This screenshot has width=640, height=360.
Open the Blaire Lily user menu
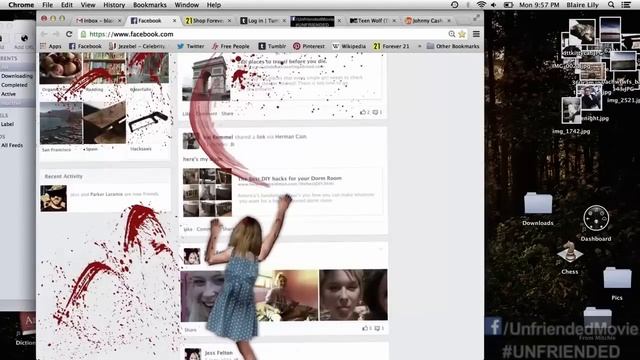(582, 5)
